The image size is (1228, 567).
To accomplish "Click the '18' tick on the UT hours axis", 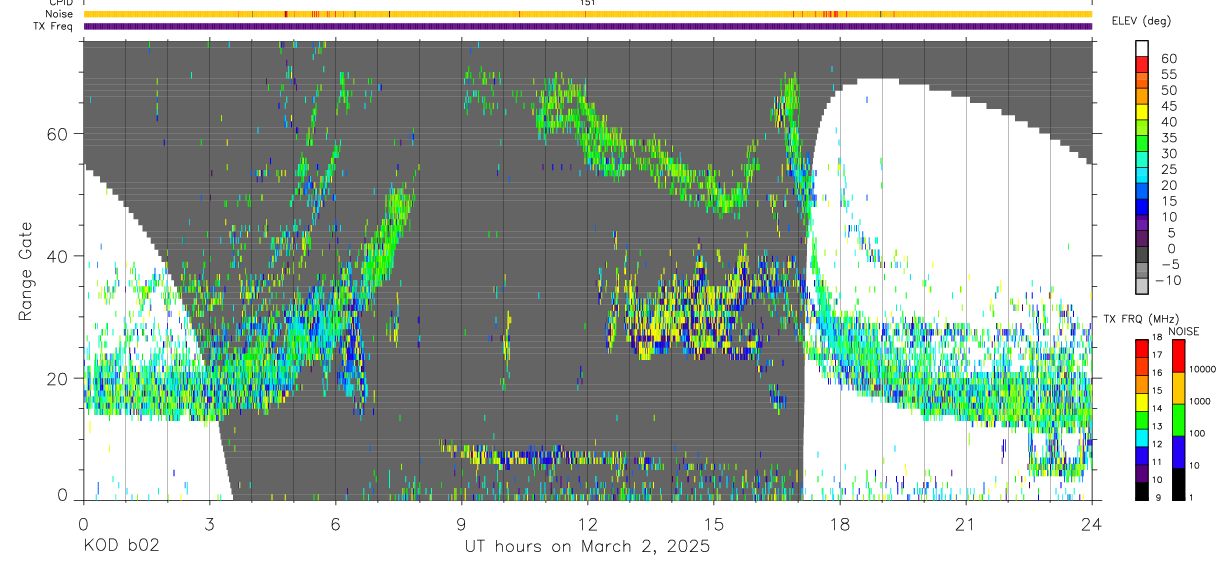I will [840, 524].
